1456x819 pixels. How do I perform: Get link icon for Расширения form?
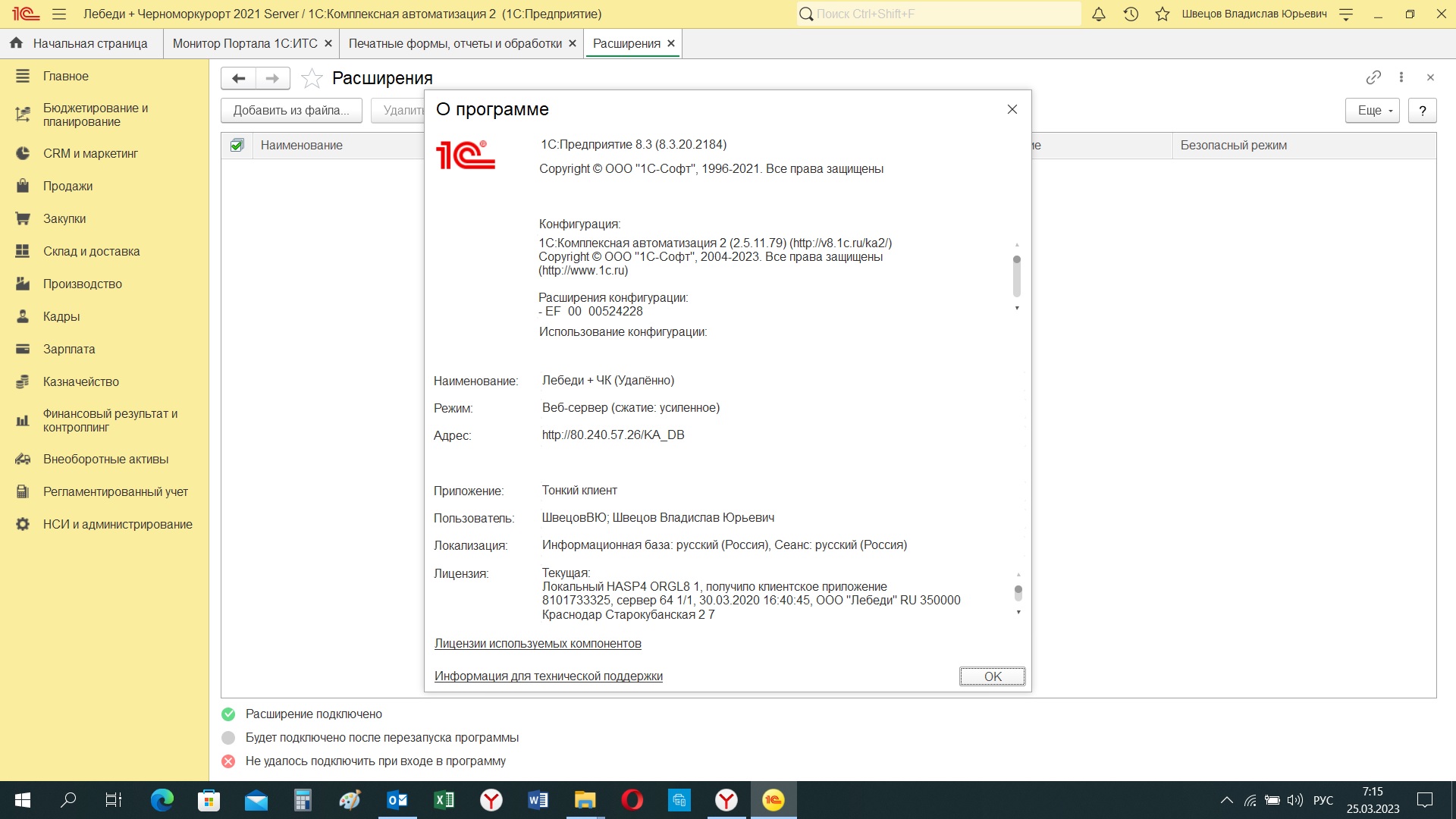pyautogui.click(x=1373, y=77)
